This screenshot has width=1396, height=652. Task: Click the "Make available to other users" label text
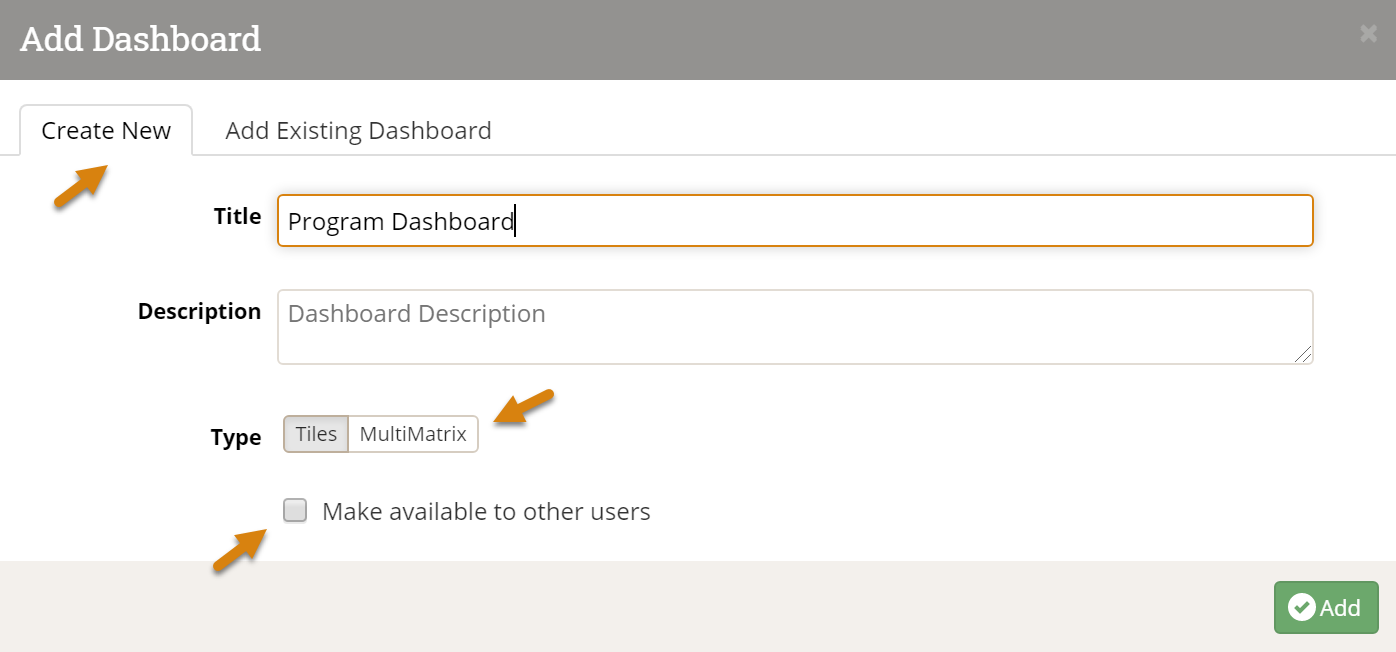(x=486, y=512)
